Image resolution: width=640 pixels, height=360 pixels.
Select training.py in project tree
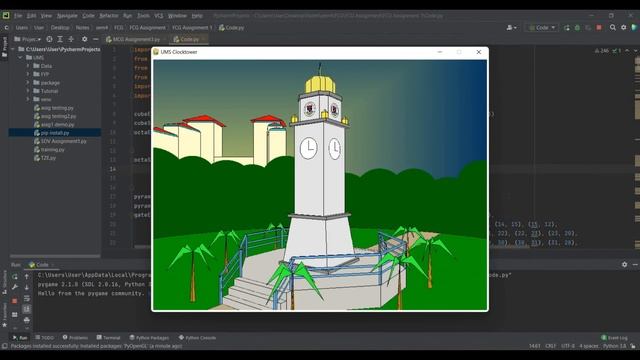point(49,149)
